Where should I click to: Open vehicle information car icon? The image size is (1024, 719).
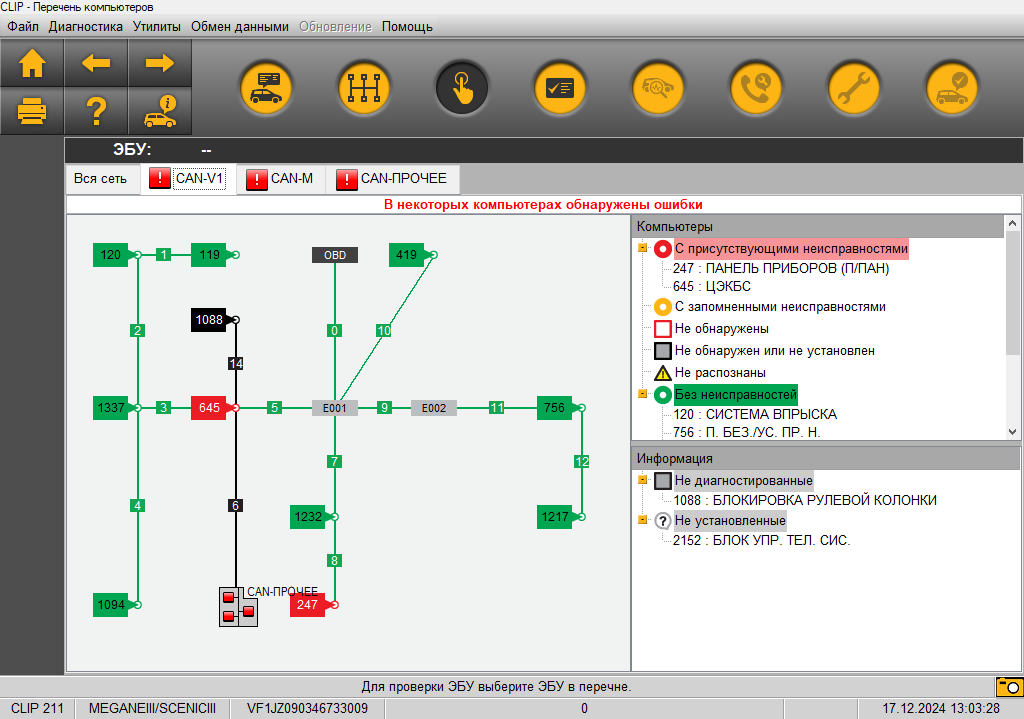(159, 110)
